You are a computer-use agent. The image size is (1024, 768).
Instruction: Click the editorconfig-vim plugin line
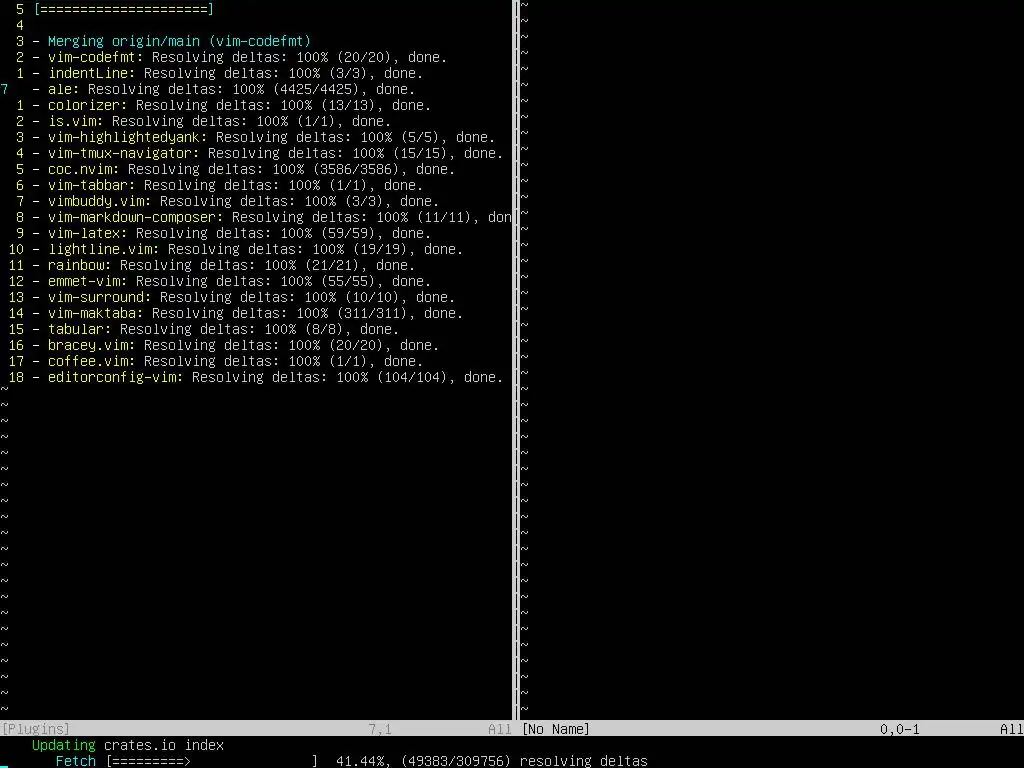[x=268, y=377]
